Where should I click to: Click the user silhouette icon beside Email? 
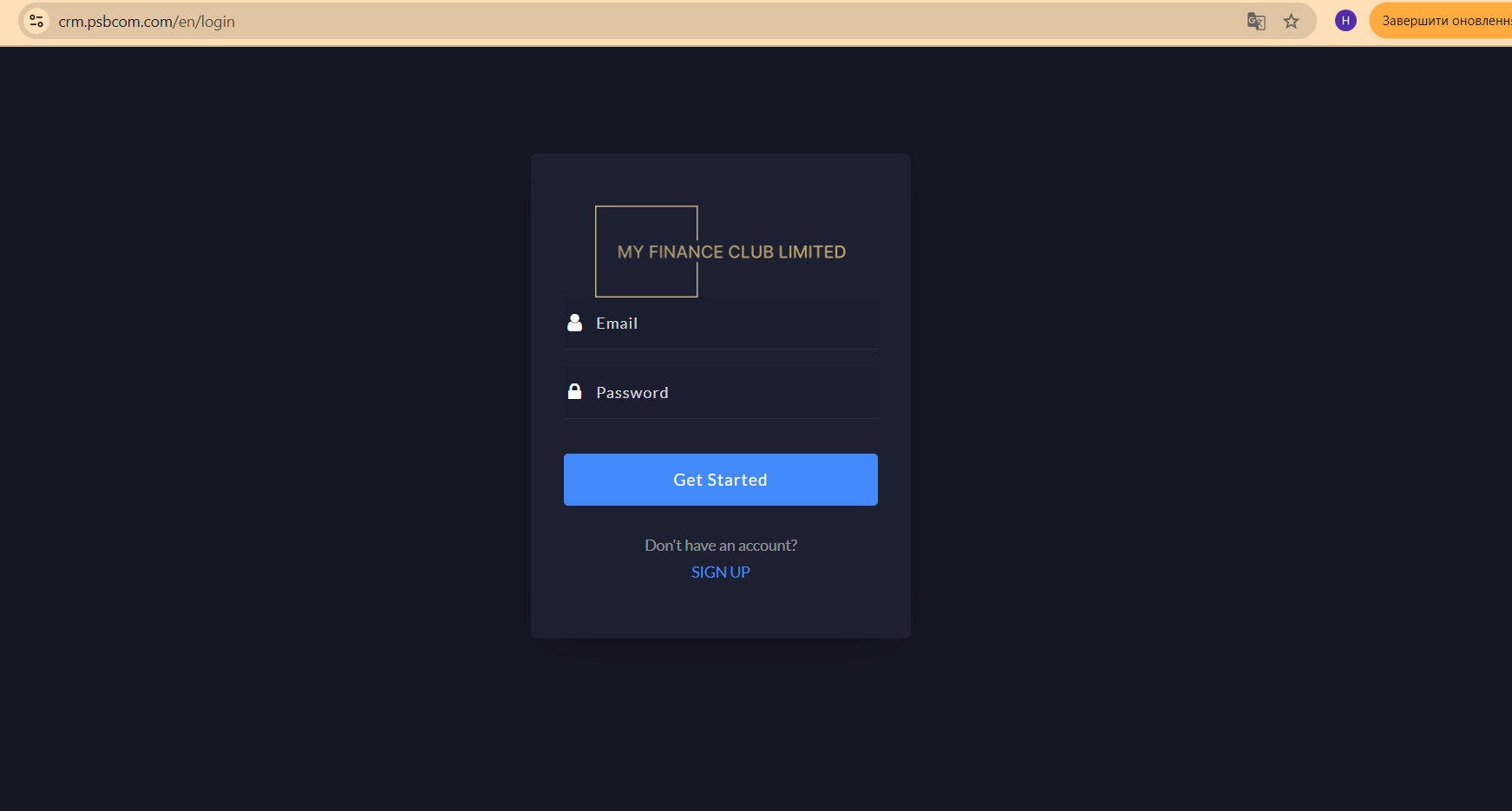coord(574,323)
